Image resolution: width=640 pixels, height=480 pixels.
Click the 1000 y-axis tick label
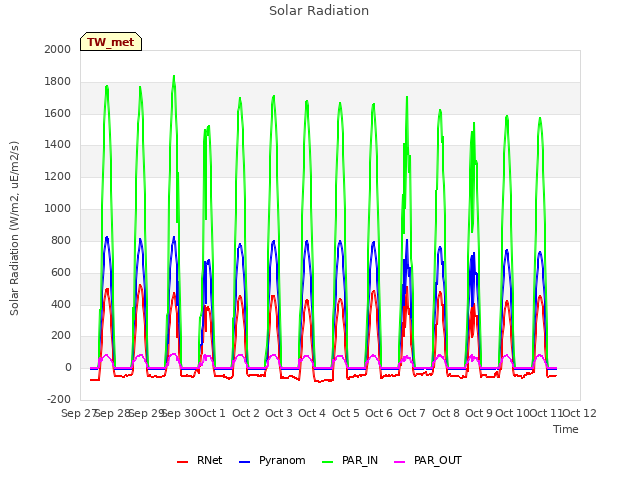click(x=58, y=209)
